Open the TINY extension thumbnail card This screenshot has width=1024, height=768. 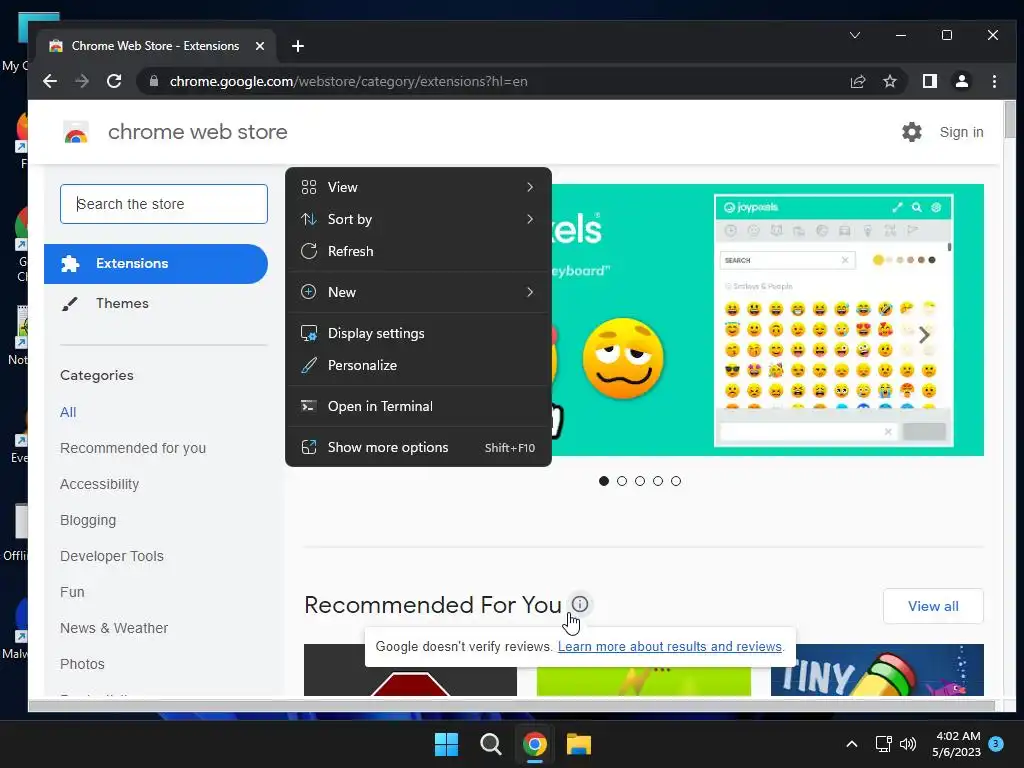877,670
